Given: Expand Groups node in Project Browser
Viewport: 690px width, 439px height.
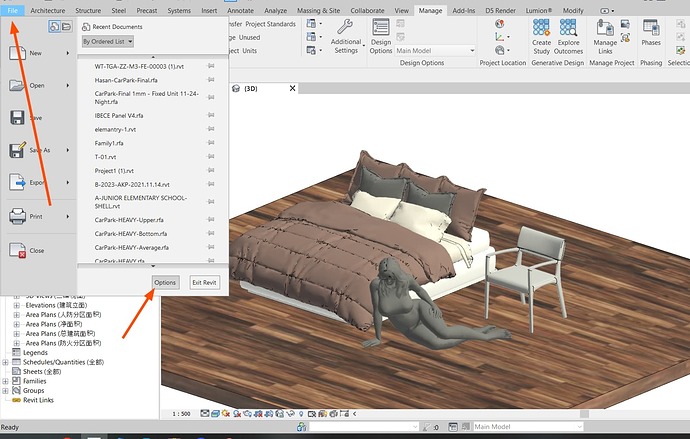Looking at the screenshot, I should click(x=5, y=391).
